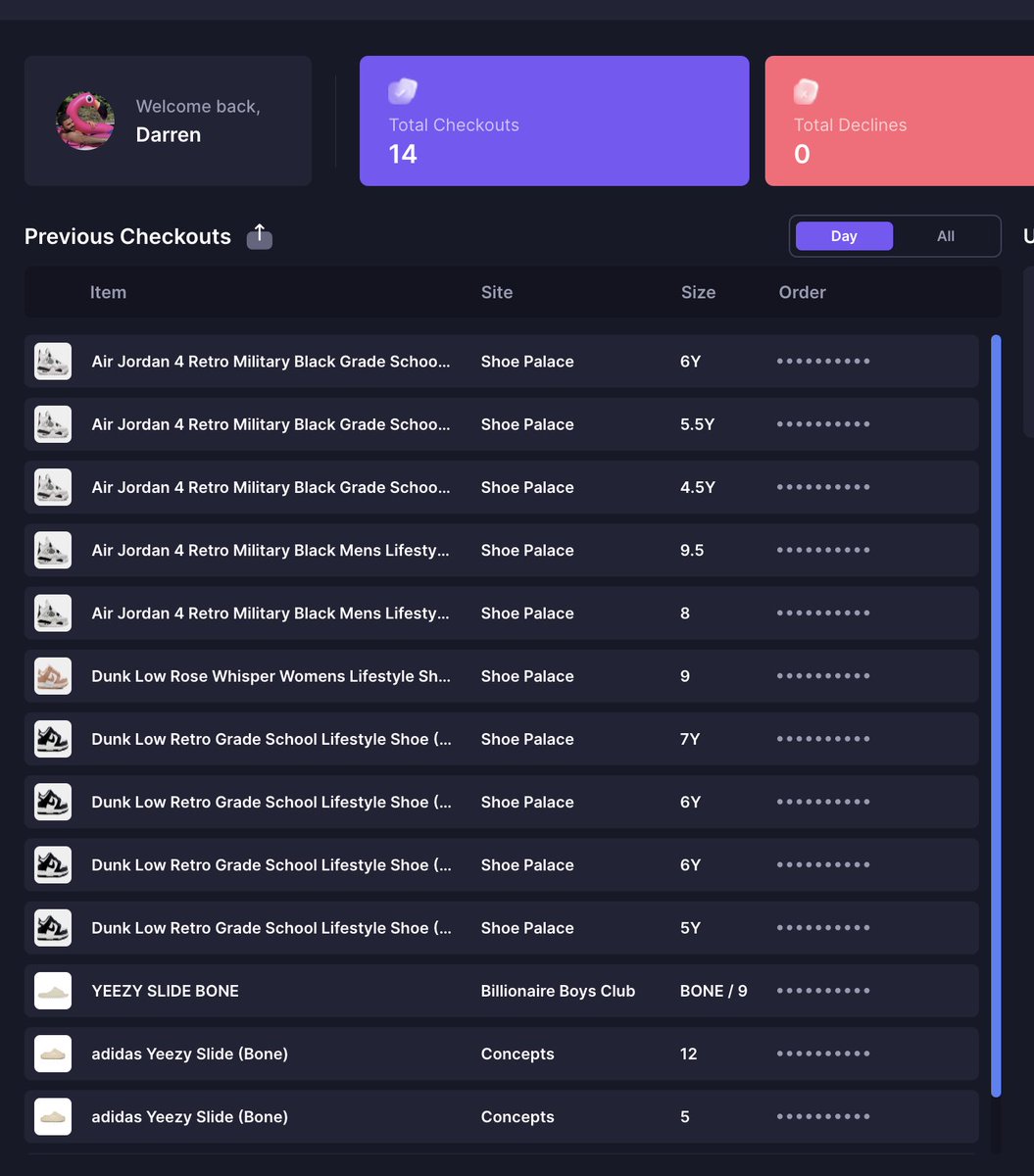1034x1176 pixels.
Task: Select Air Jordan 4 Grade School item name, 6Y row
Action: coord(271,362)
